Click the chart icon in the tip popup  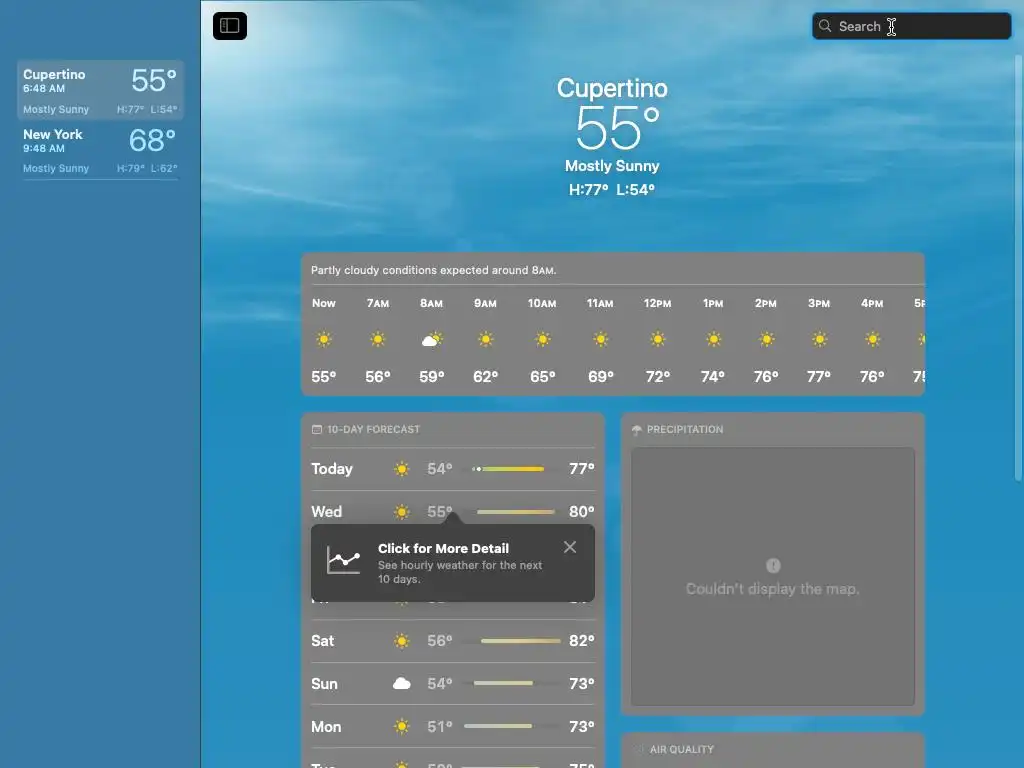pos(344,560)
